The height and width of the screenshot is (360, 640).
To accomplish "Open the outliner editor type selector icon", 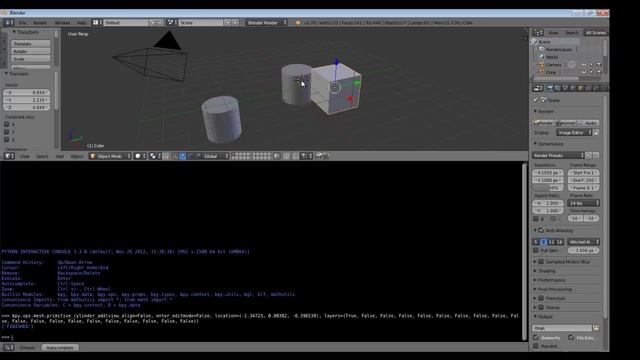I will (x=538, y=33).
